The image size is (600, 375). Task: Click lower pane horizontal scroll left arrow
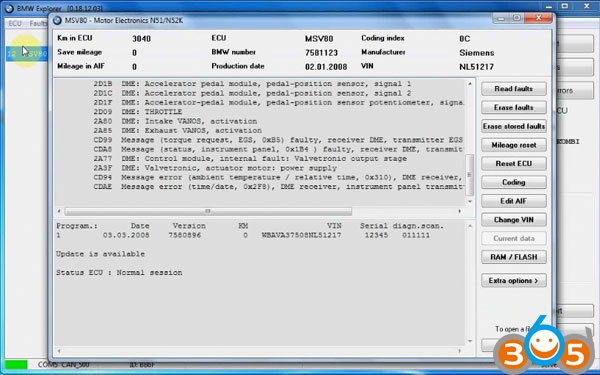tap(59, 351)
